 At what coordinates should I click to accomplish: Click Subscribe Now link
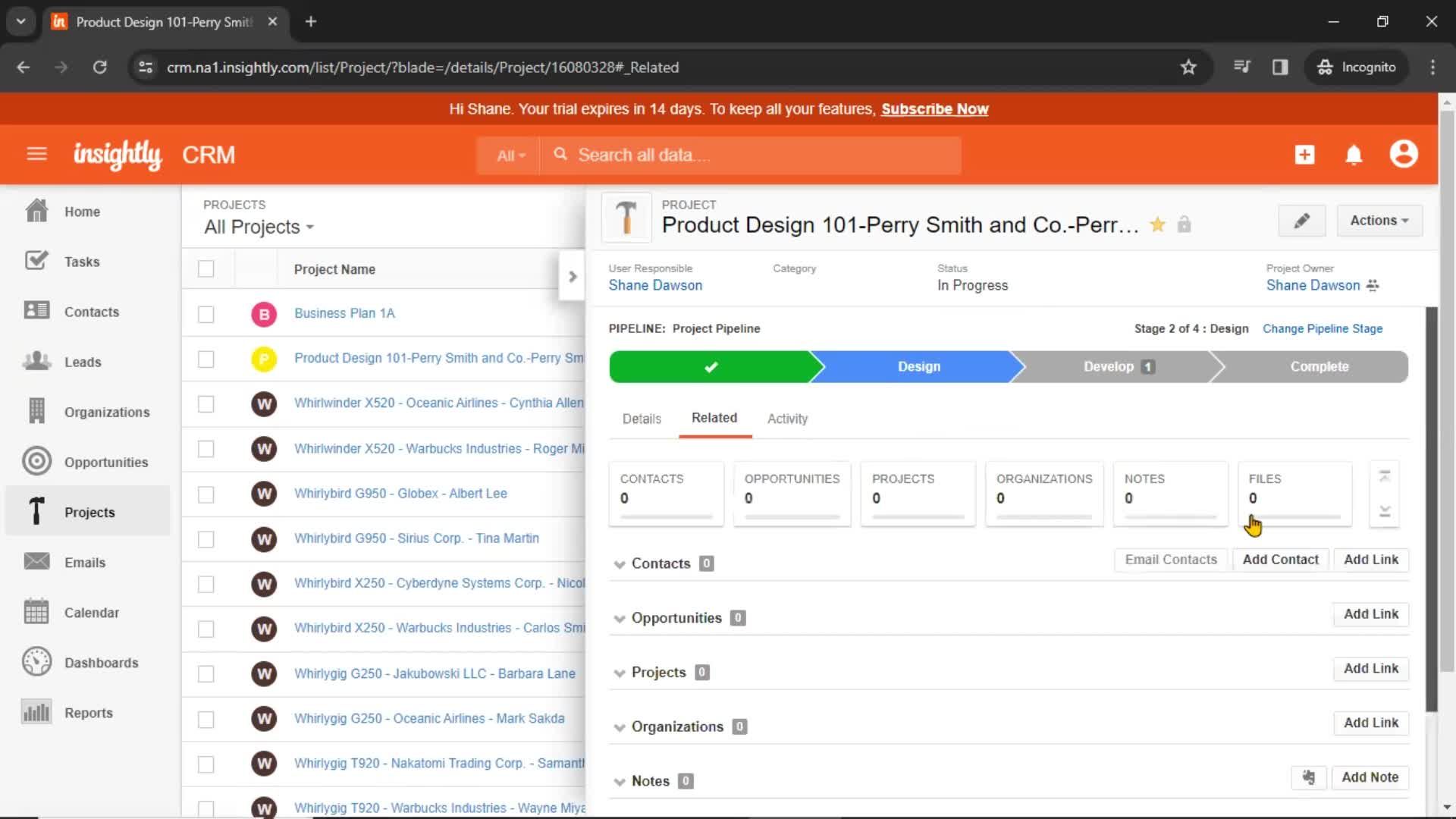tap(934, 109)
